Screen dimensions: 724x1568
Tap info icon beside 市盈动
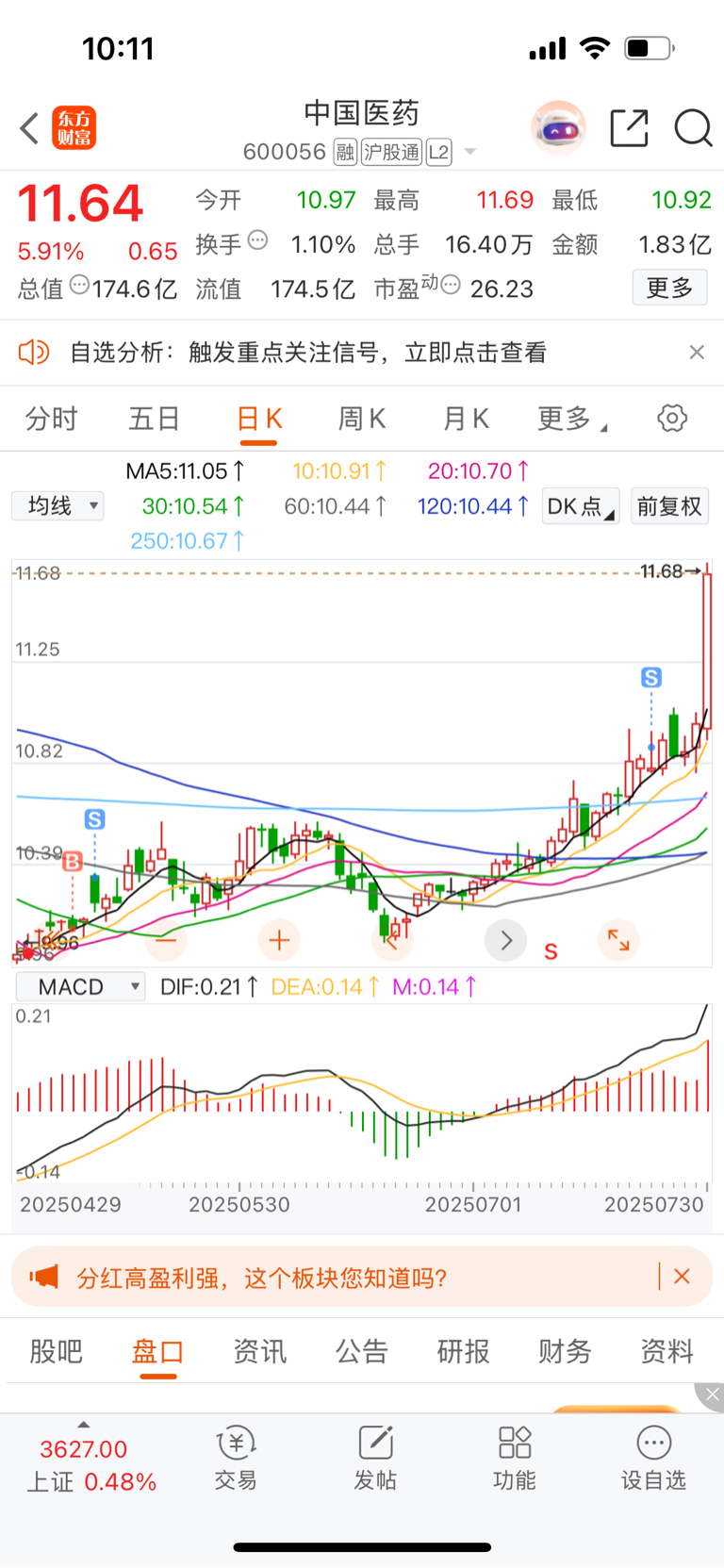[451, 285]
